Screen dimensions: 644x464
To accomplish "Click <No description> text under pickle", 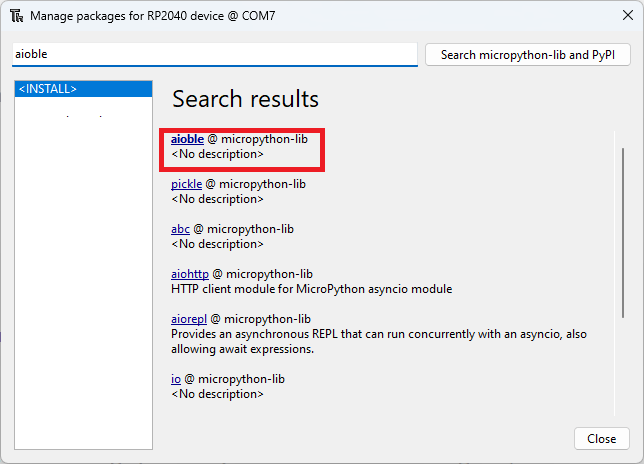I will click(x=217, y=199).
